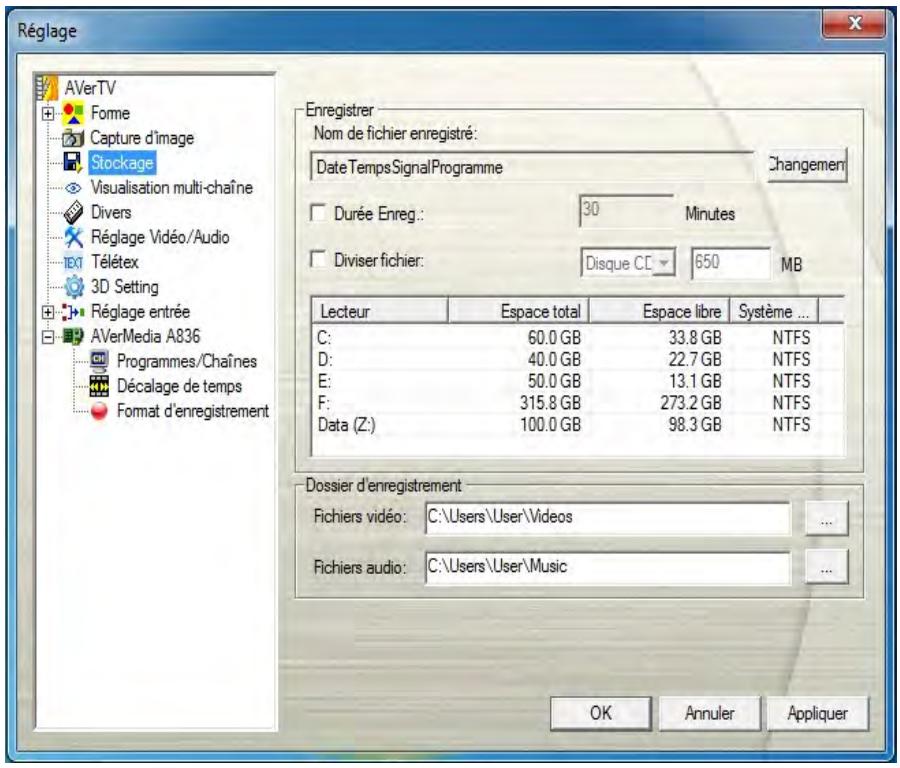The width and height of the screenshot is (900, 768).
Task: Select Programmes/Chaînes item
Action: coord(187,362)
